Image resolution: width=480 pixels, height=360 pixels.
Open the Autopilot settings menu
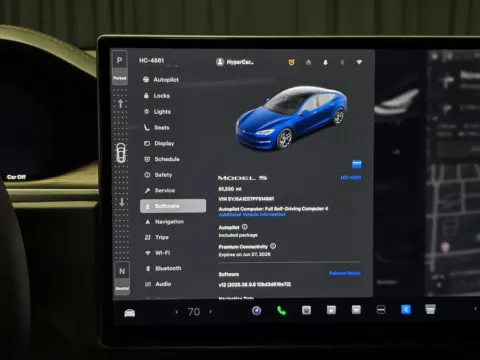[x=161, y=80]
